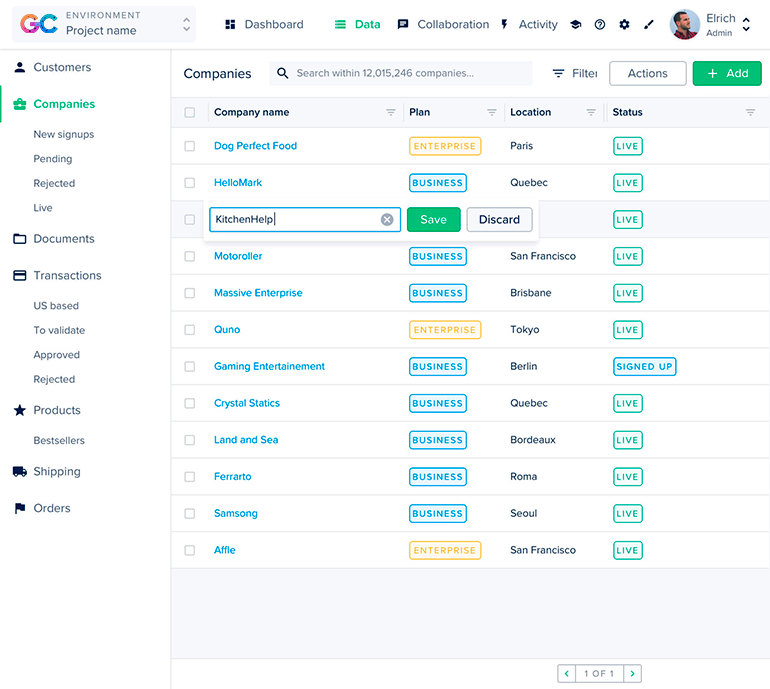
Task: Tick the checkbox for Dog Perfect Food
Action: (x=190, y=146)
